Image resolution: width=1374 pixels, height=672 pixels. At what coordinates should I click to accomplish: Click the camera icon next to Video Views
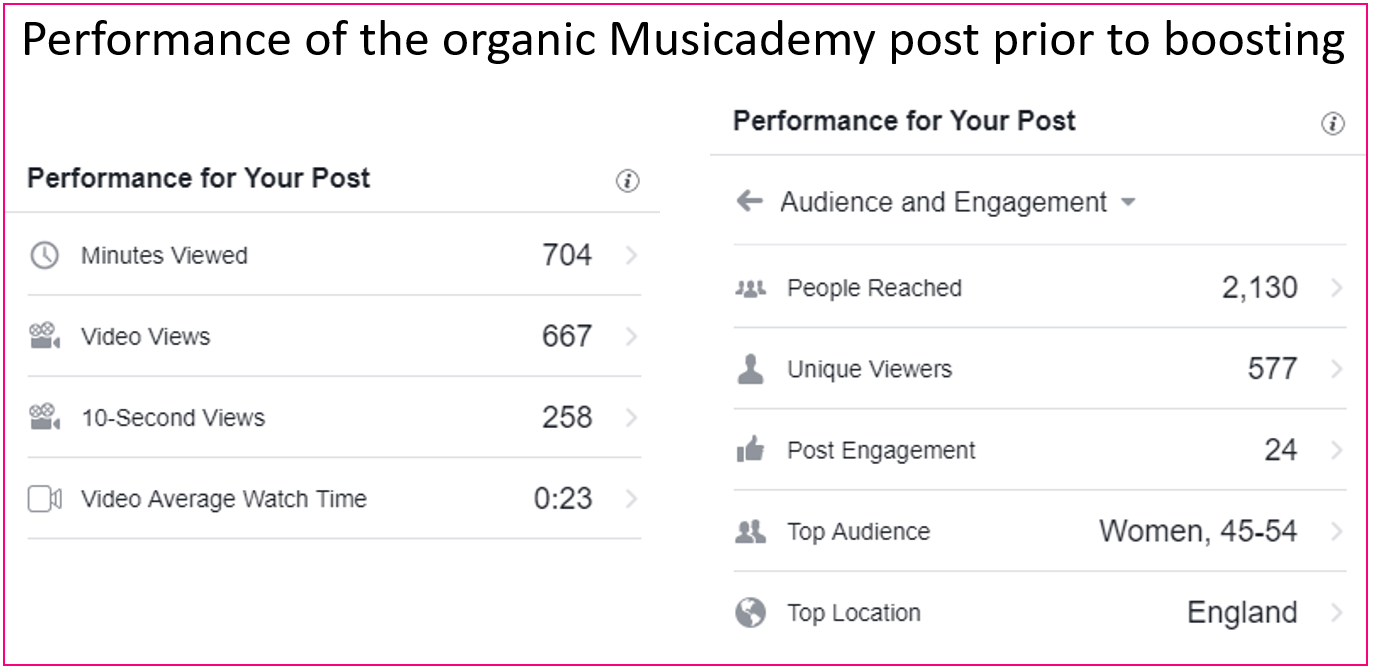[44, 336]
